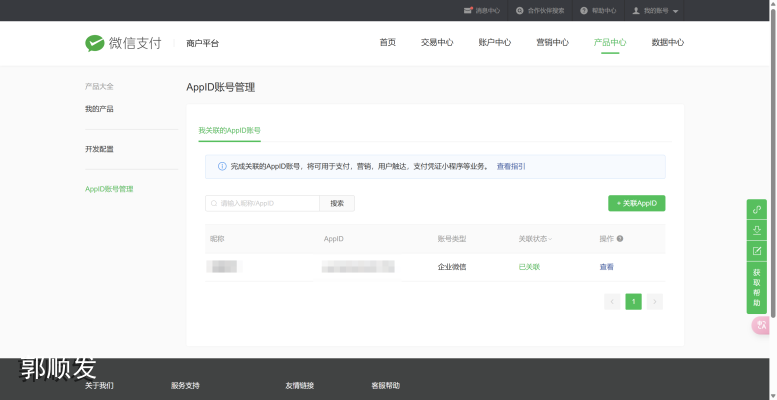Click the 合作伙伴搜索 label in the top bar
The width and height of the screenshot is (777, 400).
(546, 10)
